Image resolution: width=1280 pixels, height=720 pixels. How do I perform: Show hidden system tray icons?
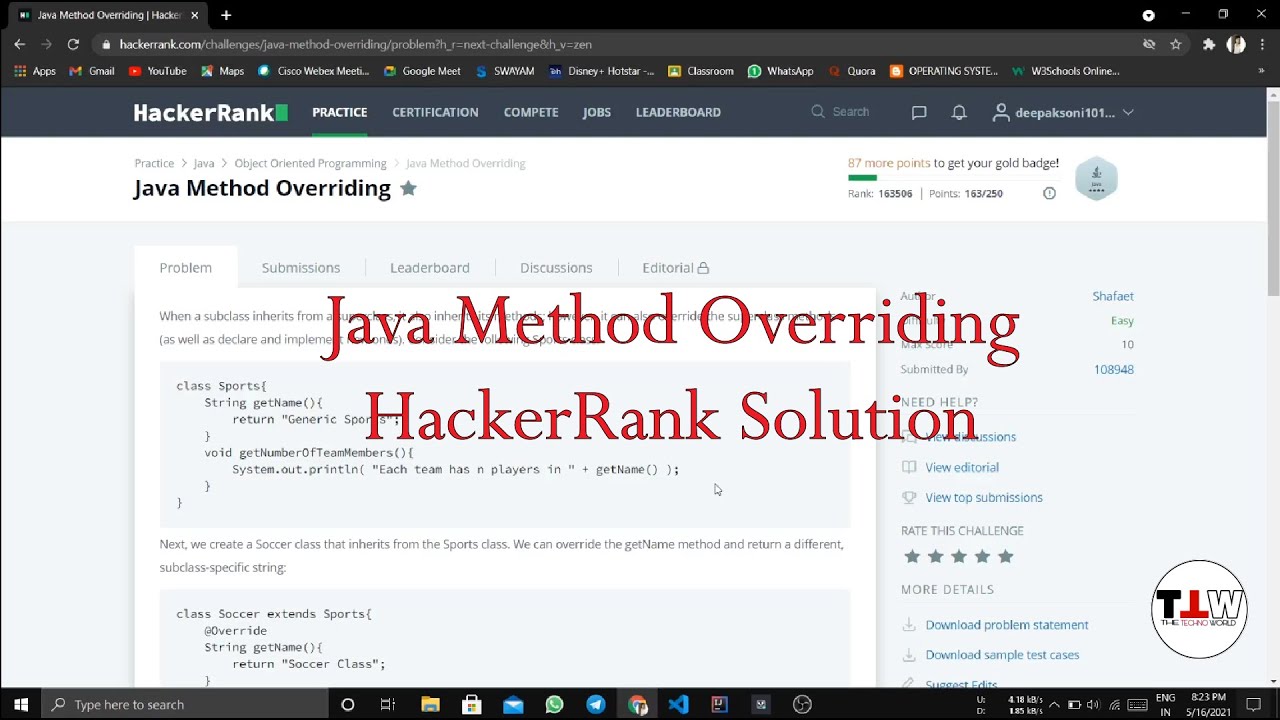pos(1054,704)
